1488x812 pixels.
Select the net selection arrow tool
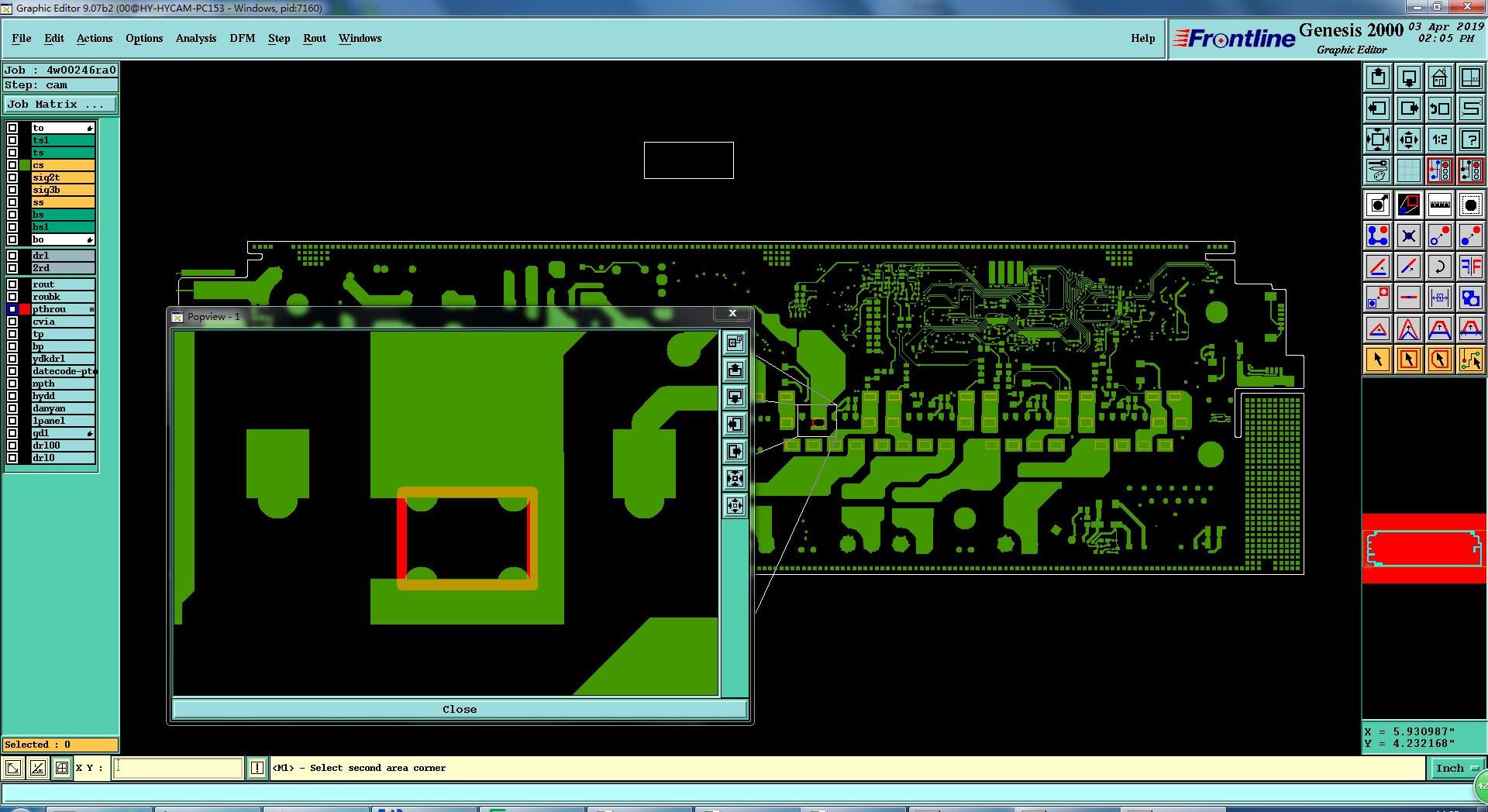(1471, 360)
